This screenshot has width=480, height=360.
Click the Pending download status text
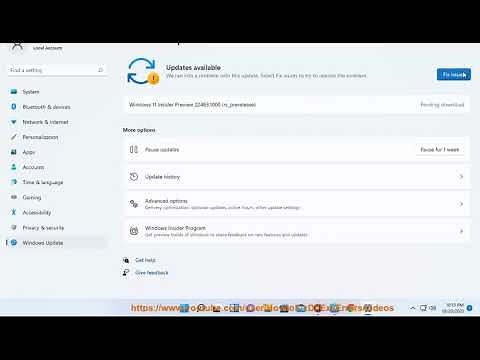442,105
